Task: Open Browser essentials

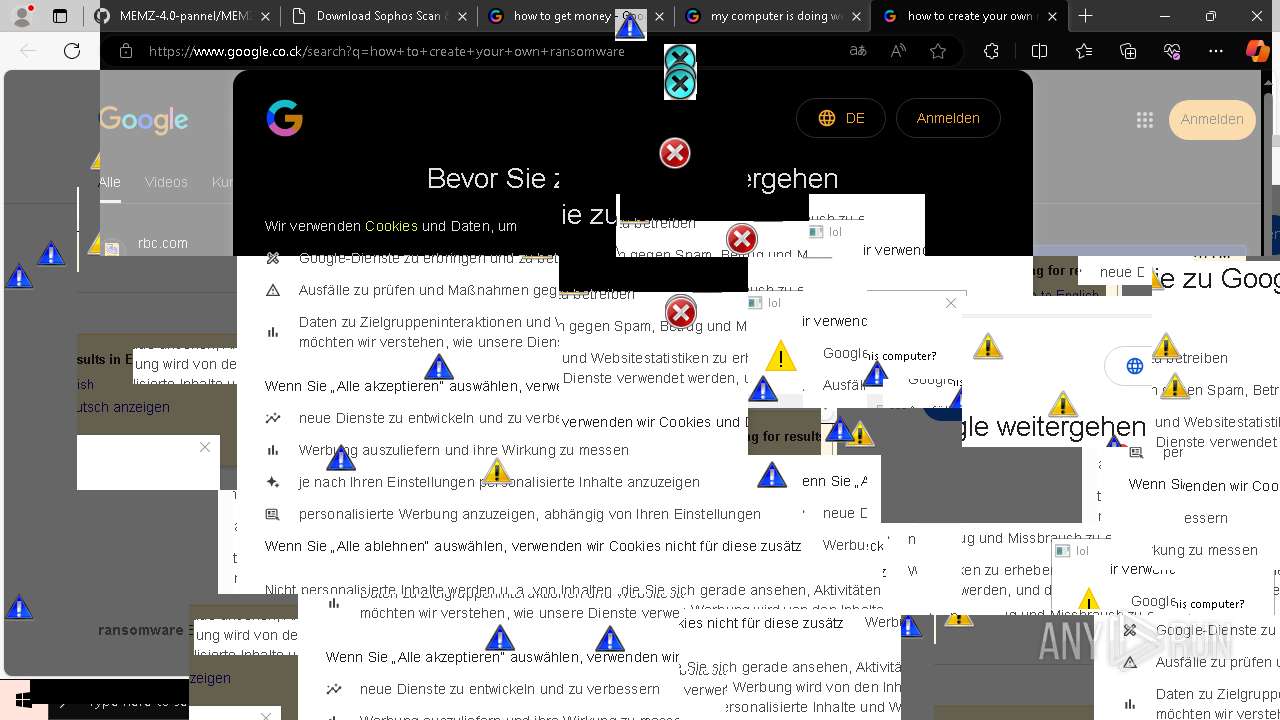Action: coord(1172,51)
